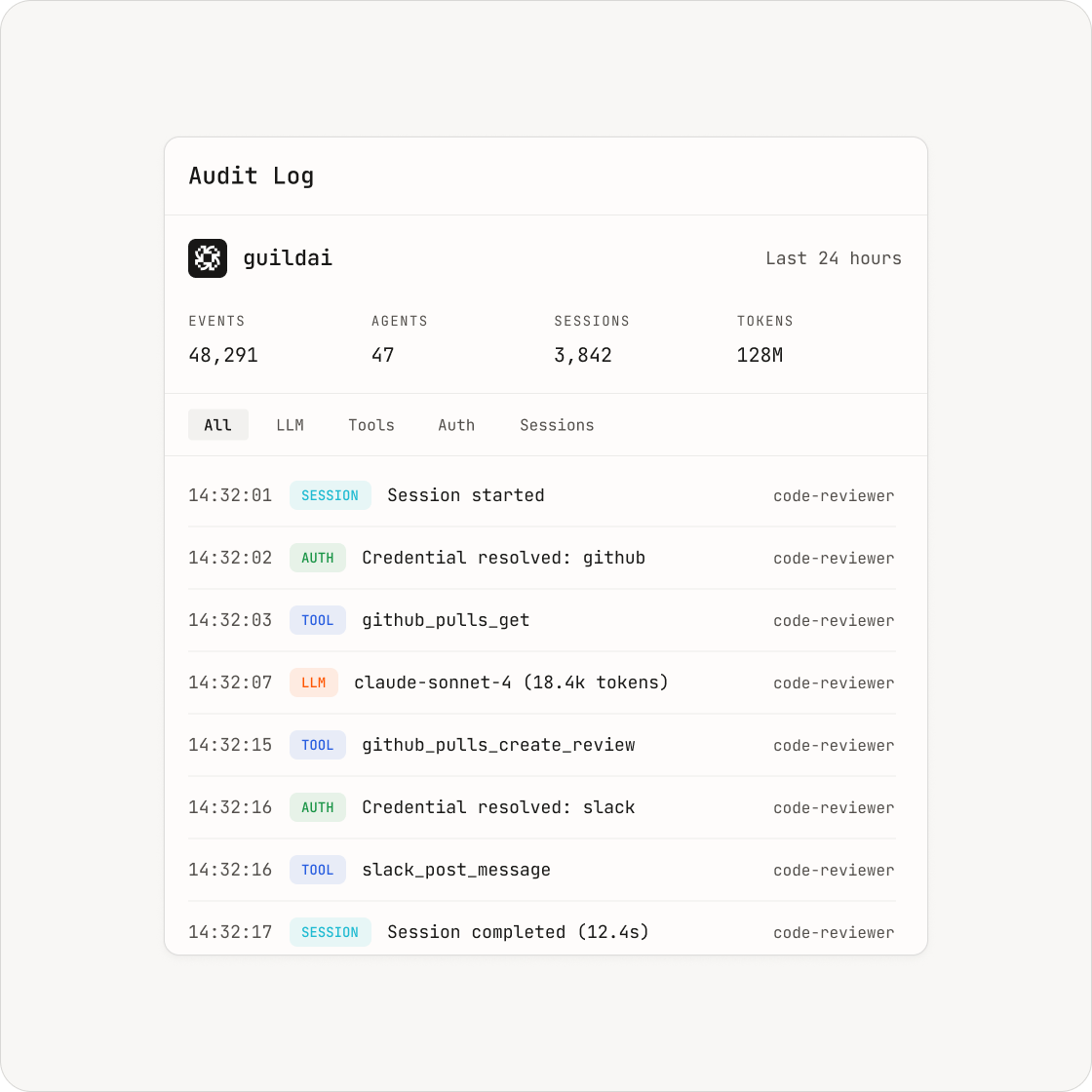This screenshot has width=1092, height=1092.
Task: Switch to the Auth tab
Action: pos(456,425)
